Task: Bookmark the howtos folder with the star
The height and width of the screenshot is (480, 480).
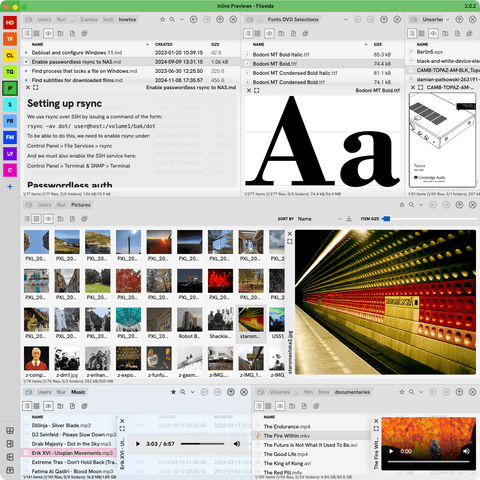Action: pos(162,19)
